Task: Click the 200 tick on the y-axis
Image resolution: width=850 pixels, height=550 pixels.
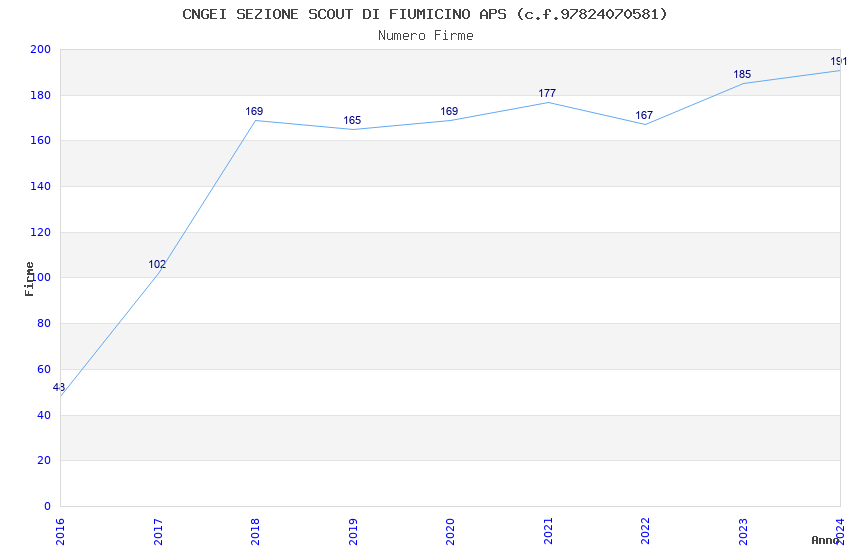Action: click(41, 50)
